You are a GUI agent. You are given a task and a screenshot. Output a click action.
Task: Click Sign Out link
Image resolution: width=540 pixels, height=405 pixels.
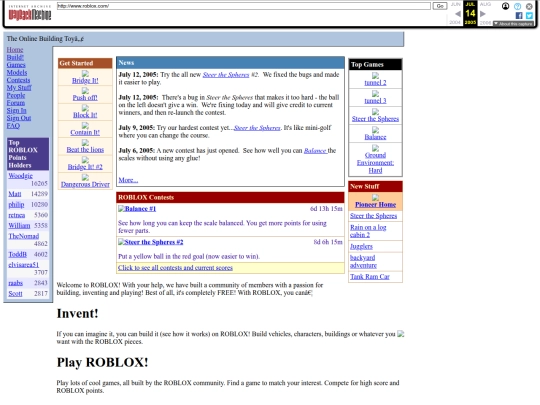coord(19,118)
